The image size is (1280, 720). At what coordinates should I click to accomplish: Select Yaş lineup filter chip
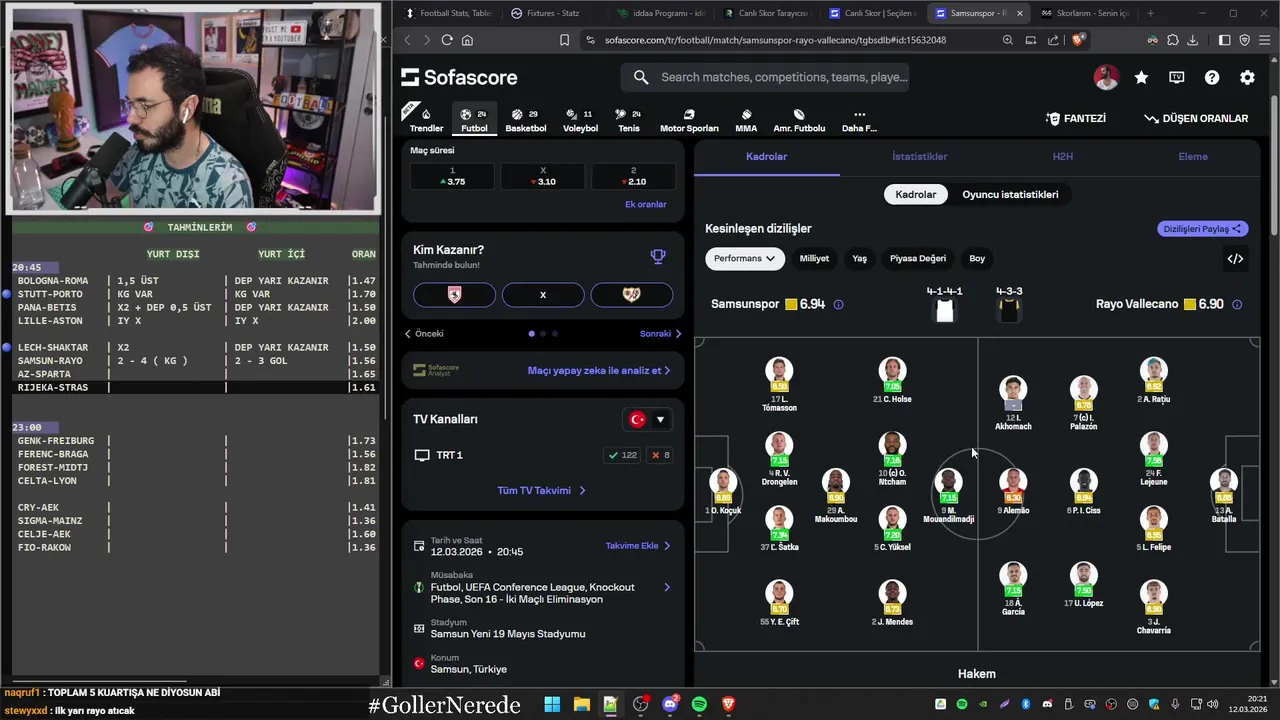(859, 258)
